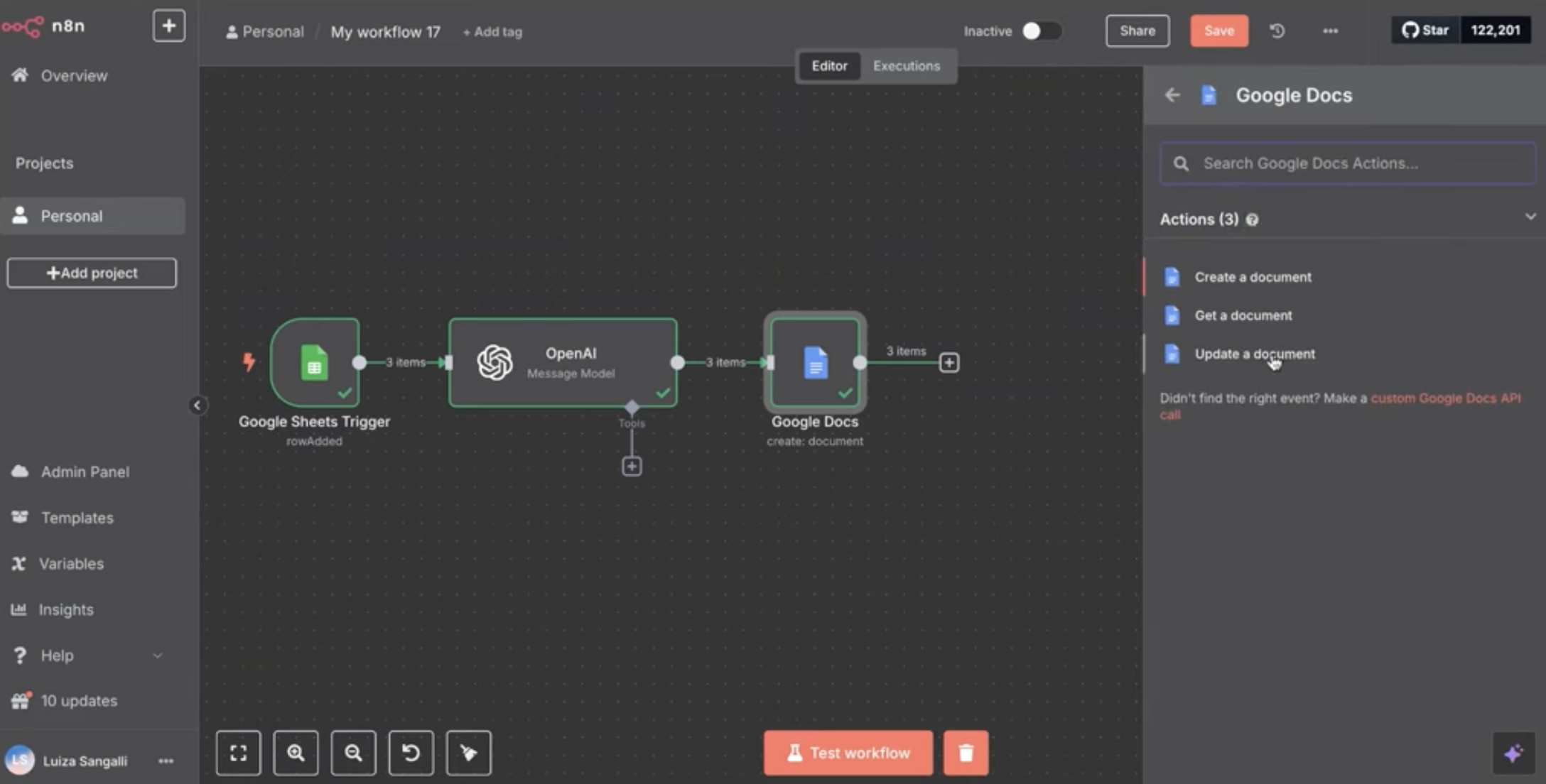
Task: Collapse the left sidebar arrow
Action: tap(197, 405)
